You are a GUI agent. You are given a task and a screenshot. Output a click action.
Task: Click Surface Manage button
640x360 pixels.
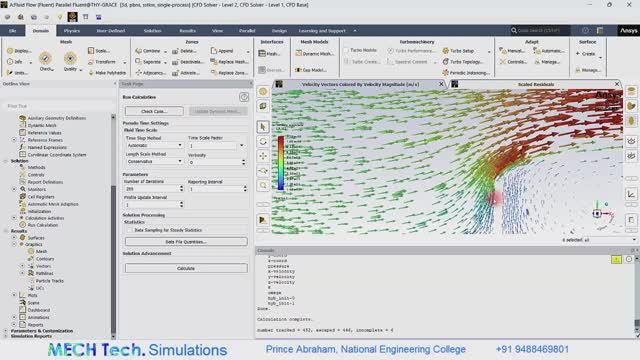click(588, 70)
